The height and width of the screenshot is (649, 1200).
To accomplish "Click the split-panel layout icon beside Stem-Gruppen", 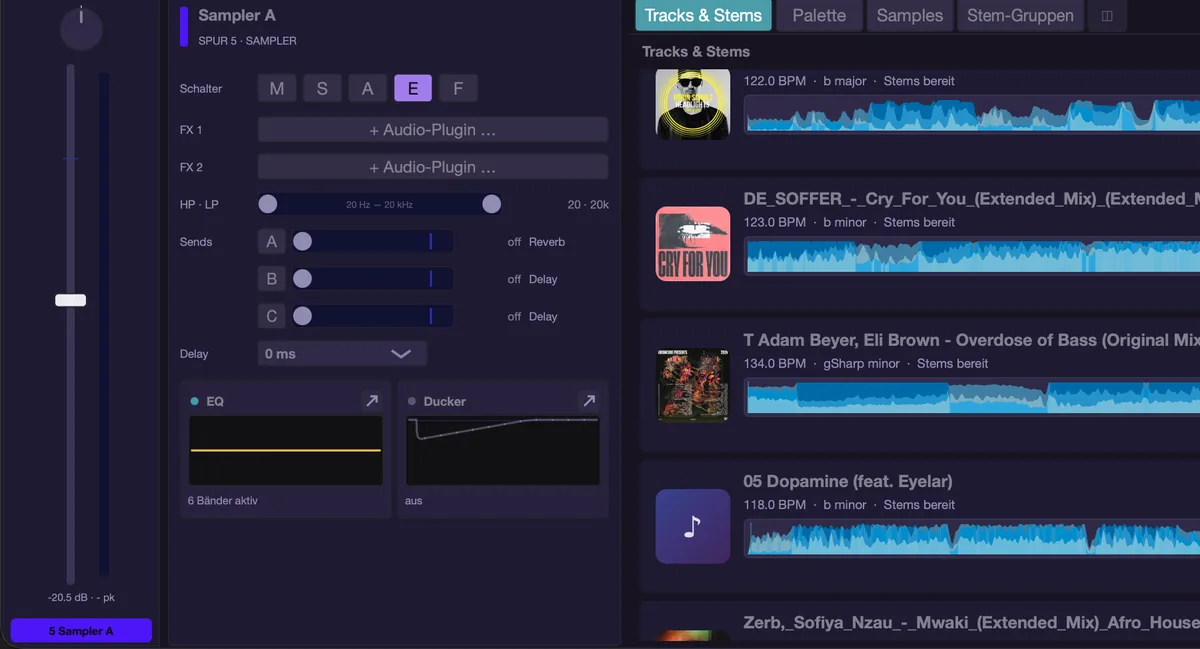I will click(x=1107, y=16).
